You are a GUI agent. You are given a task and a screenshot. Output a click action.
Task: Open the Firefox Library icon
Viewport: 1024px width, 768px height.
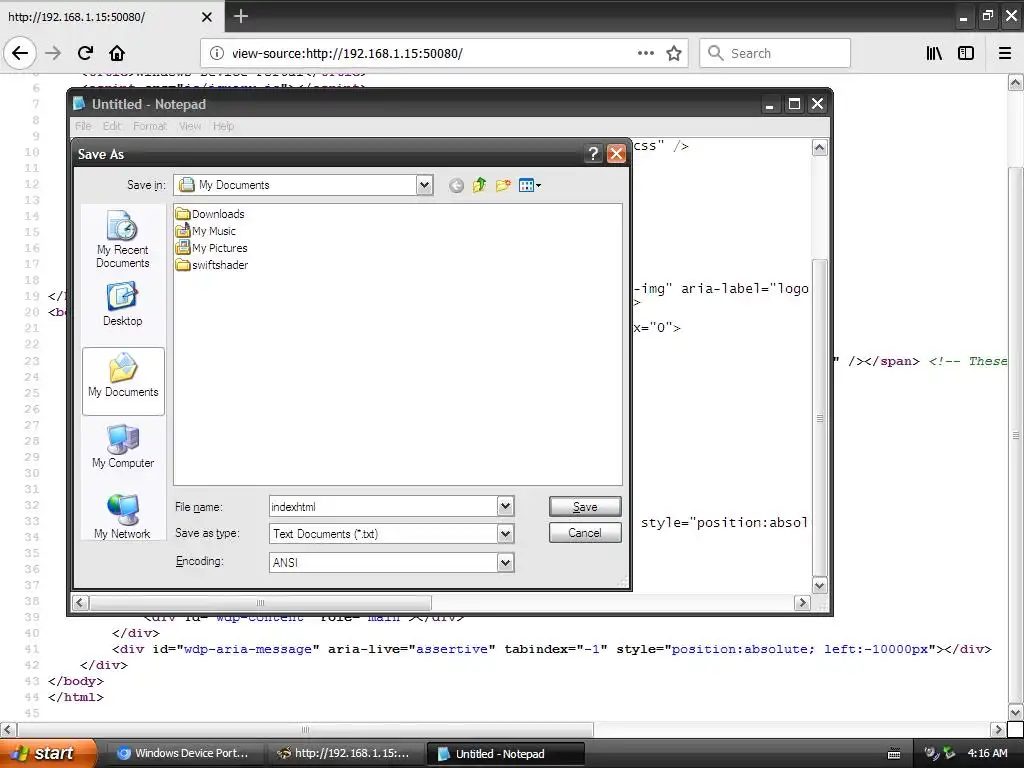coord(934,53)
